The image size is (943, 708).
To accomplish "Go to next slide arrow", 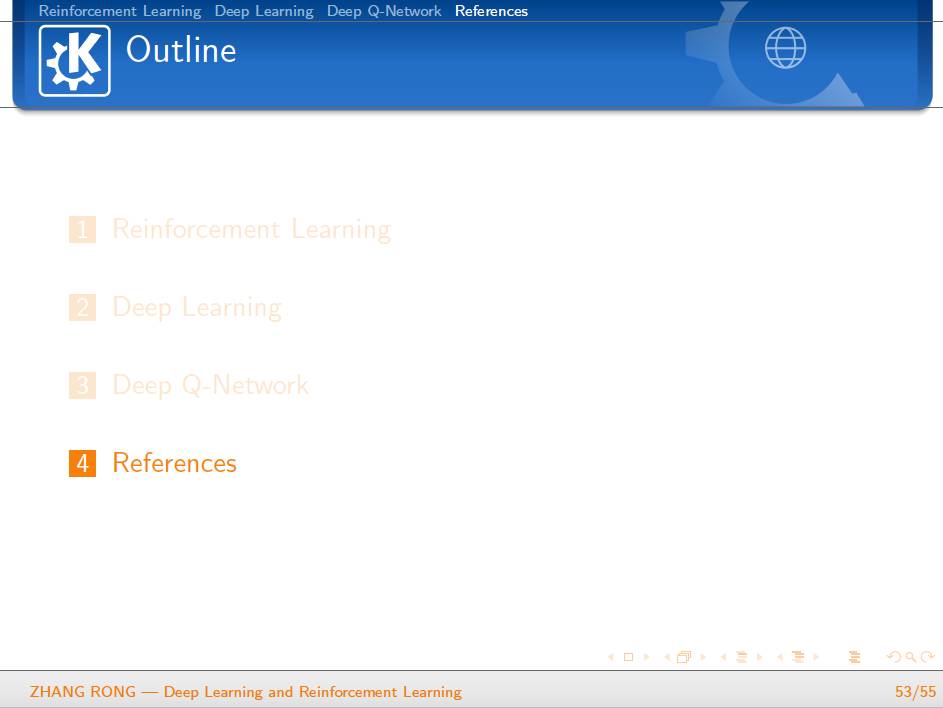I will (647, 657).
